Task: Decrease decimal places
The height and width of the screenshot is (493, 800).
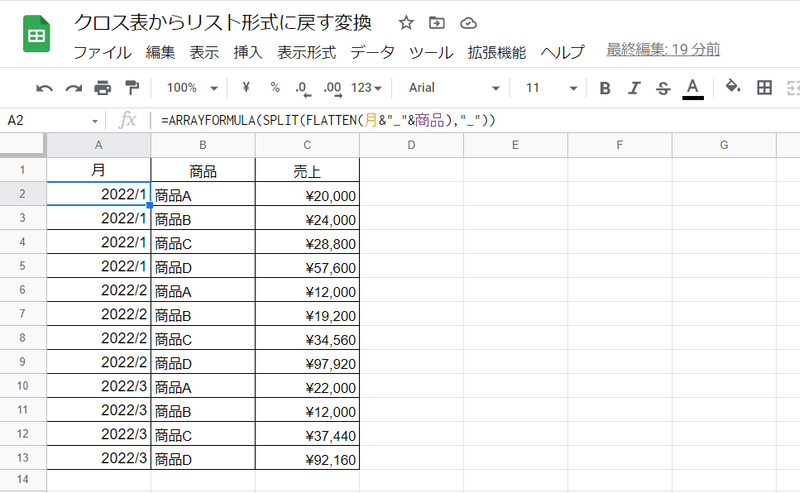Action: [x=303, y=89]
